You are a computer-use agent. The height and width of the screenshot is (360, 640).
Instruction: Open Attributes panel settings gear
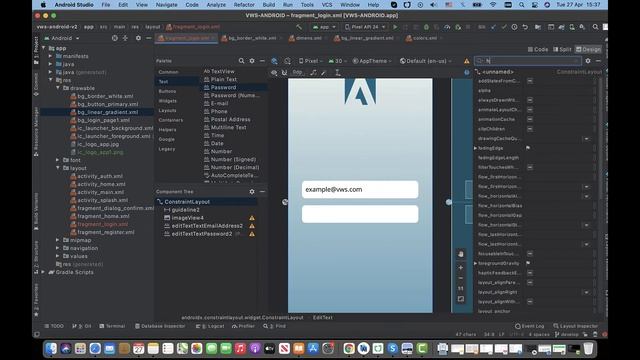(x=588, y=61)
